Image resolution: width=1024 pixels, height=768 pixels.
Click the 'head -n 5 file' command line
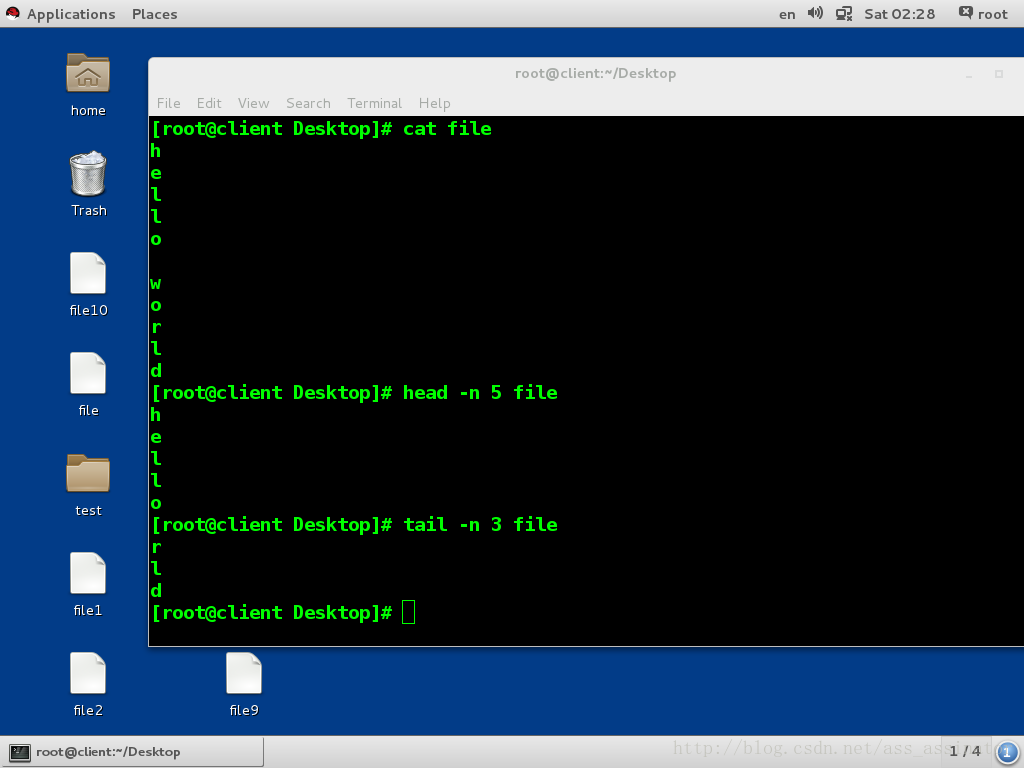355,392
